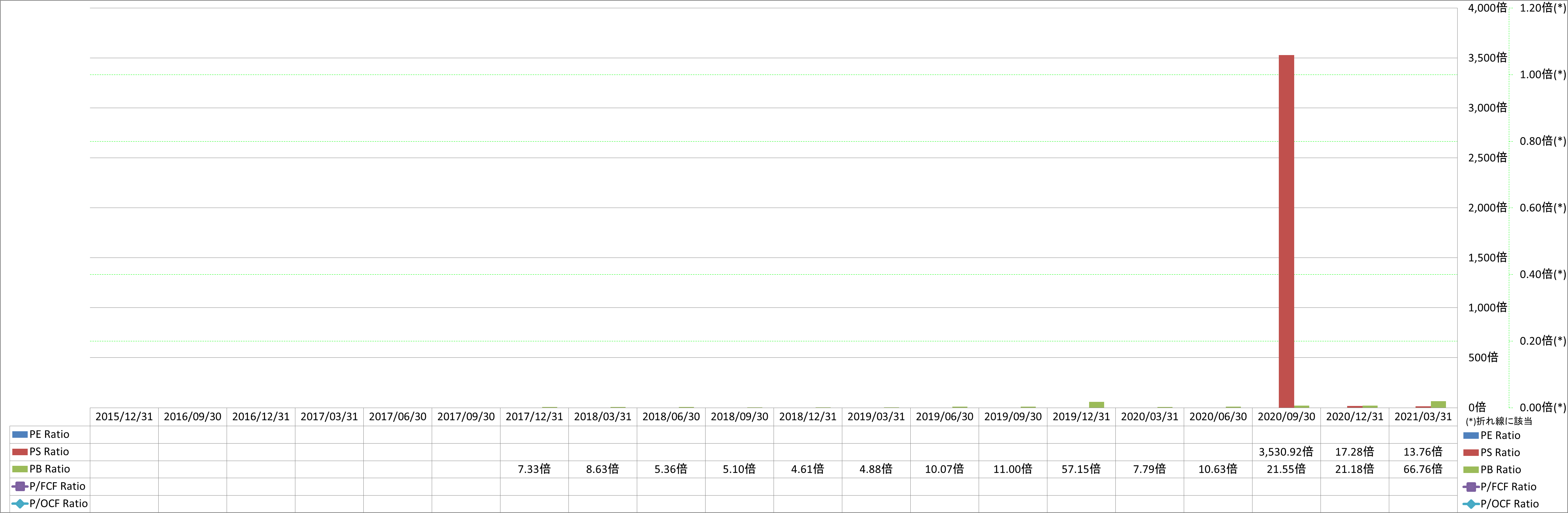Screen dimensions: 1568x513
Task: Click the 21.18倍 PB Ratio cell
Action: [x=1354, y=469]
